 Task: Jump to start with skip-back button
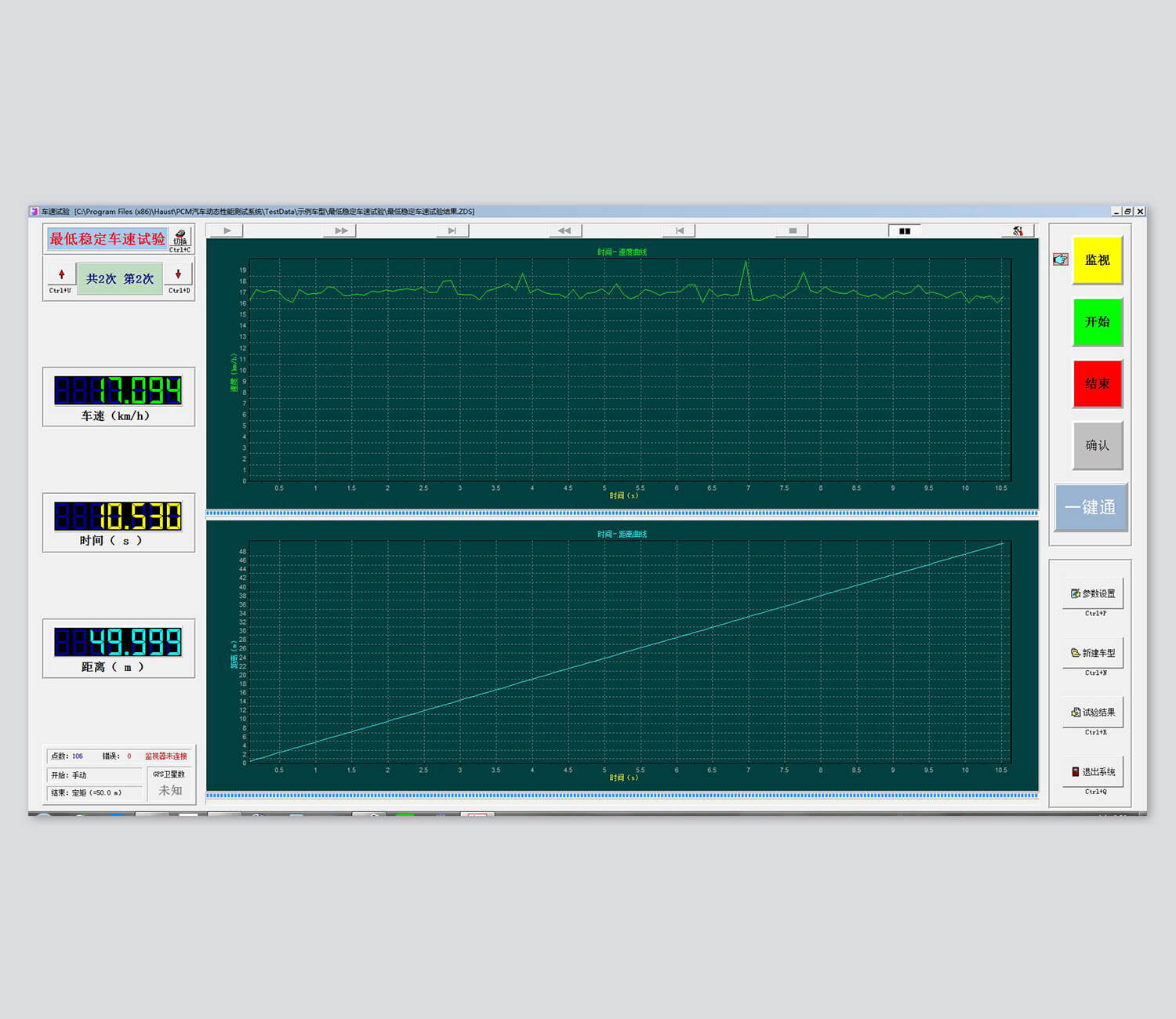679,230
